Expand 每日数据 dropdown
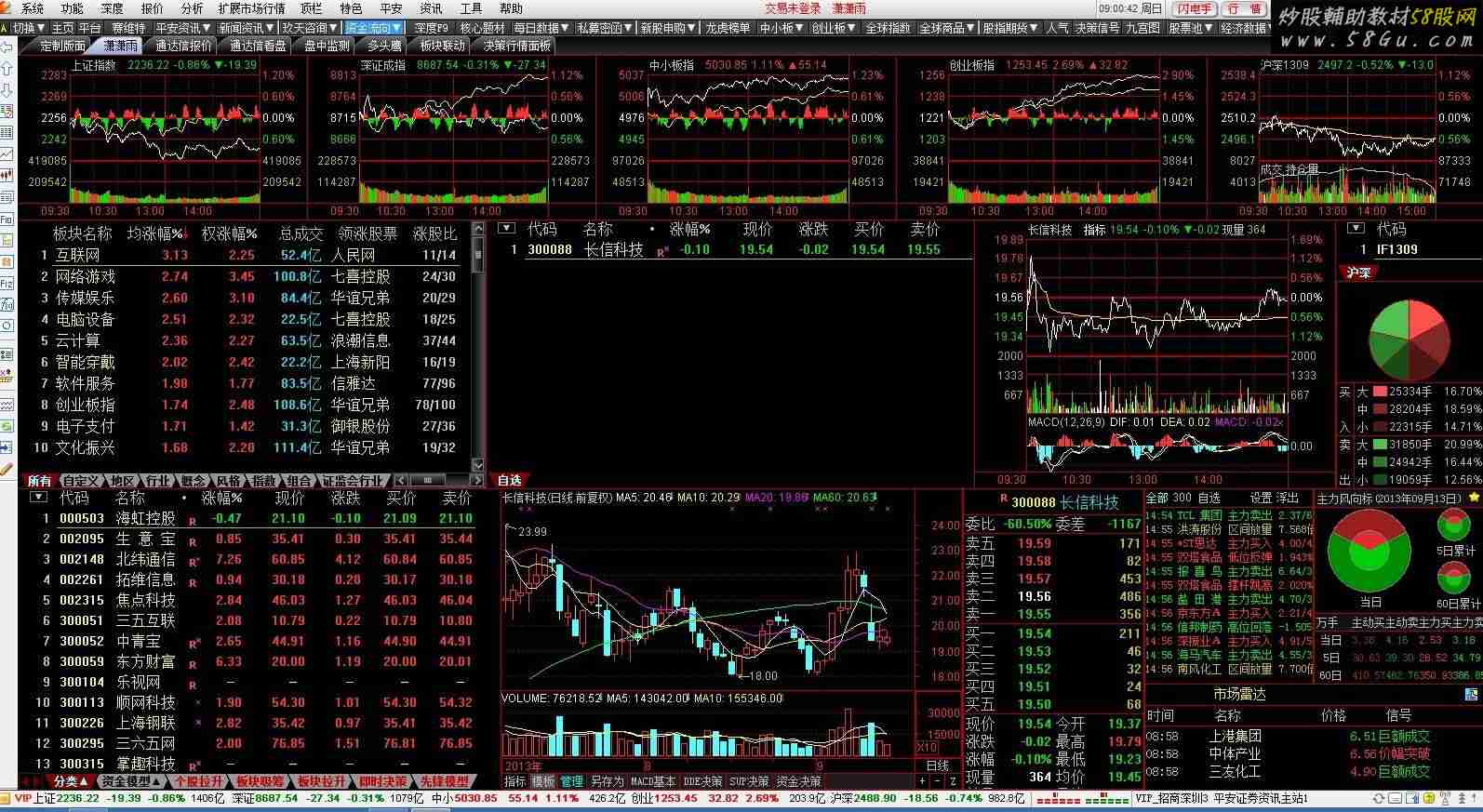Screen dimensions: 1483x812 (x=541, y=28)
